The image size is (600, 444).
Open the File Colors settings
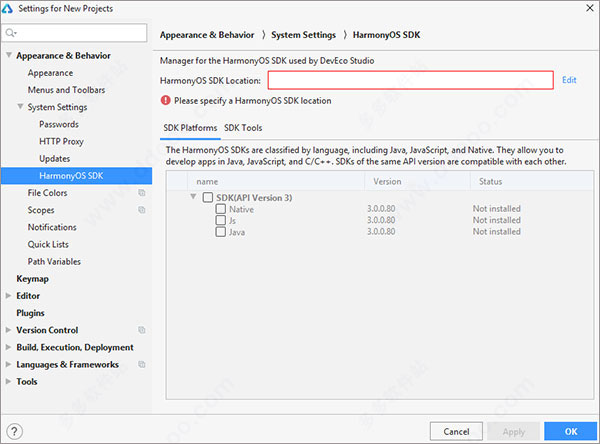47,193
